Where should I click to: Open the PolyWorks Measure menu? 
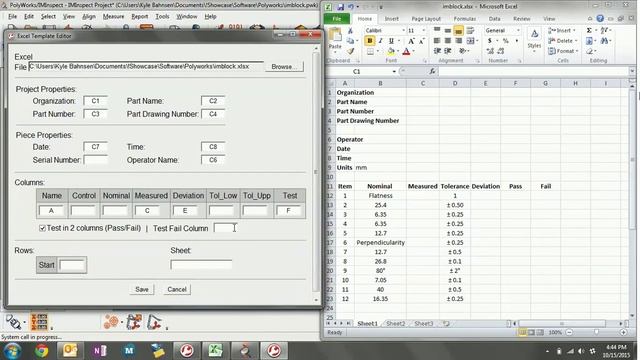(x=113, y=16)
